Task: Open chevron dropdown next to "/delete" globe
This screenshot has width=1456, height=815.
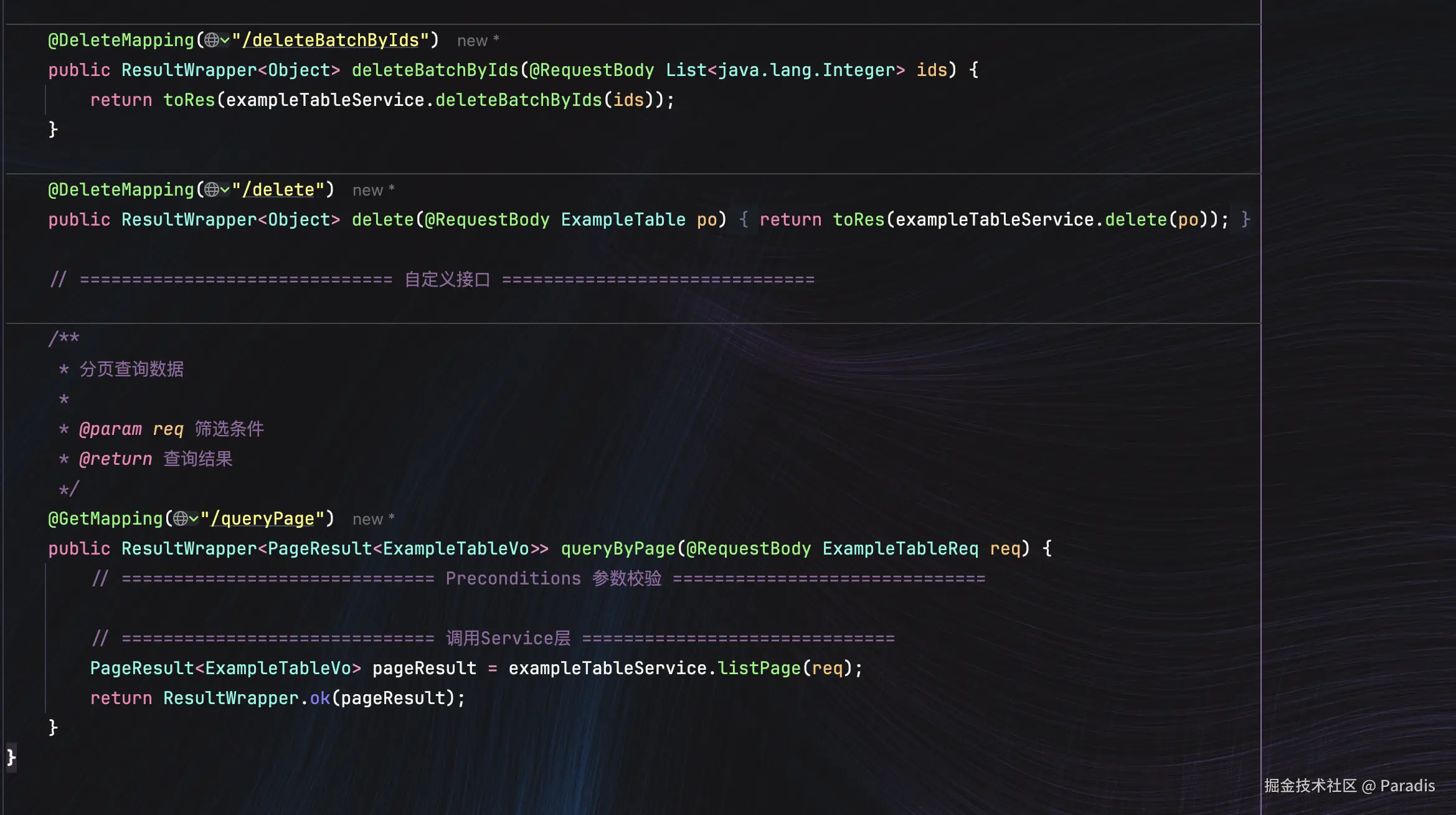Action: (x=225, y=190)
